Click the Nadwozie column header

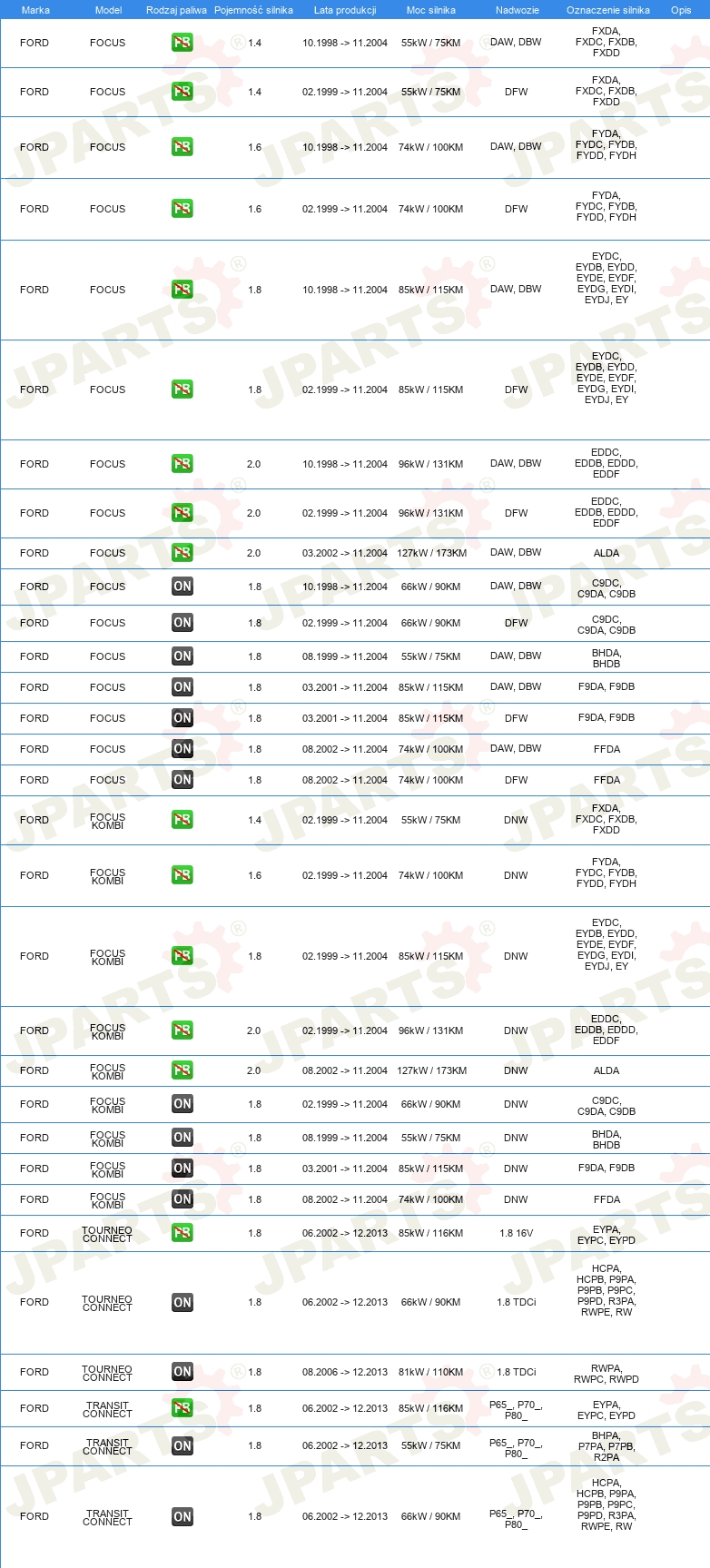(517, 10)
